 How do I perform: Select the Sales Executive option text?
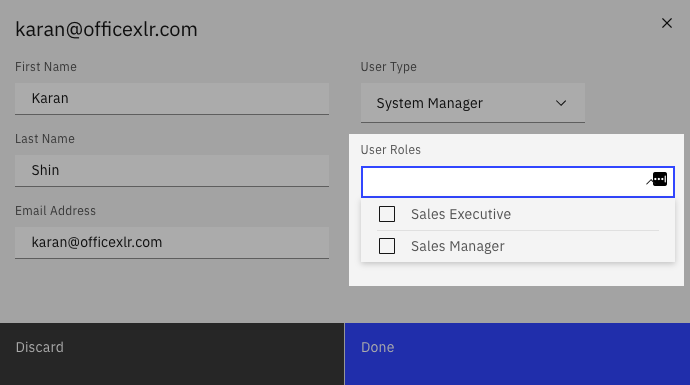pos(461,214)
